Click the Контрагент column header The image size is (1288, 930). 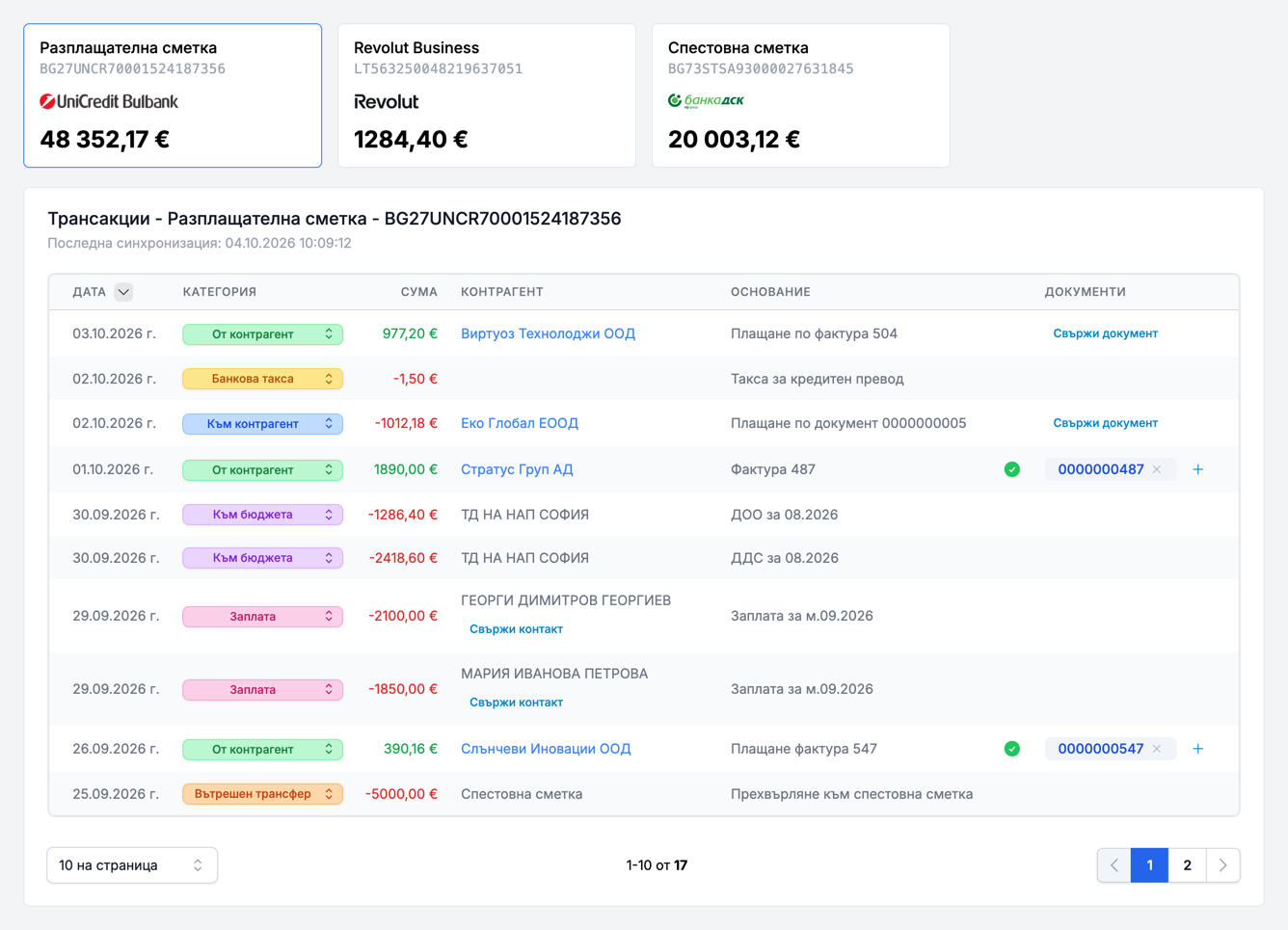502,292
